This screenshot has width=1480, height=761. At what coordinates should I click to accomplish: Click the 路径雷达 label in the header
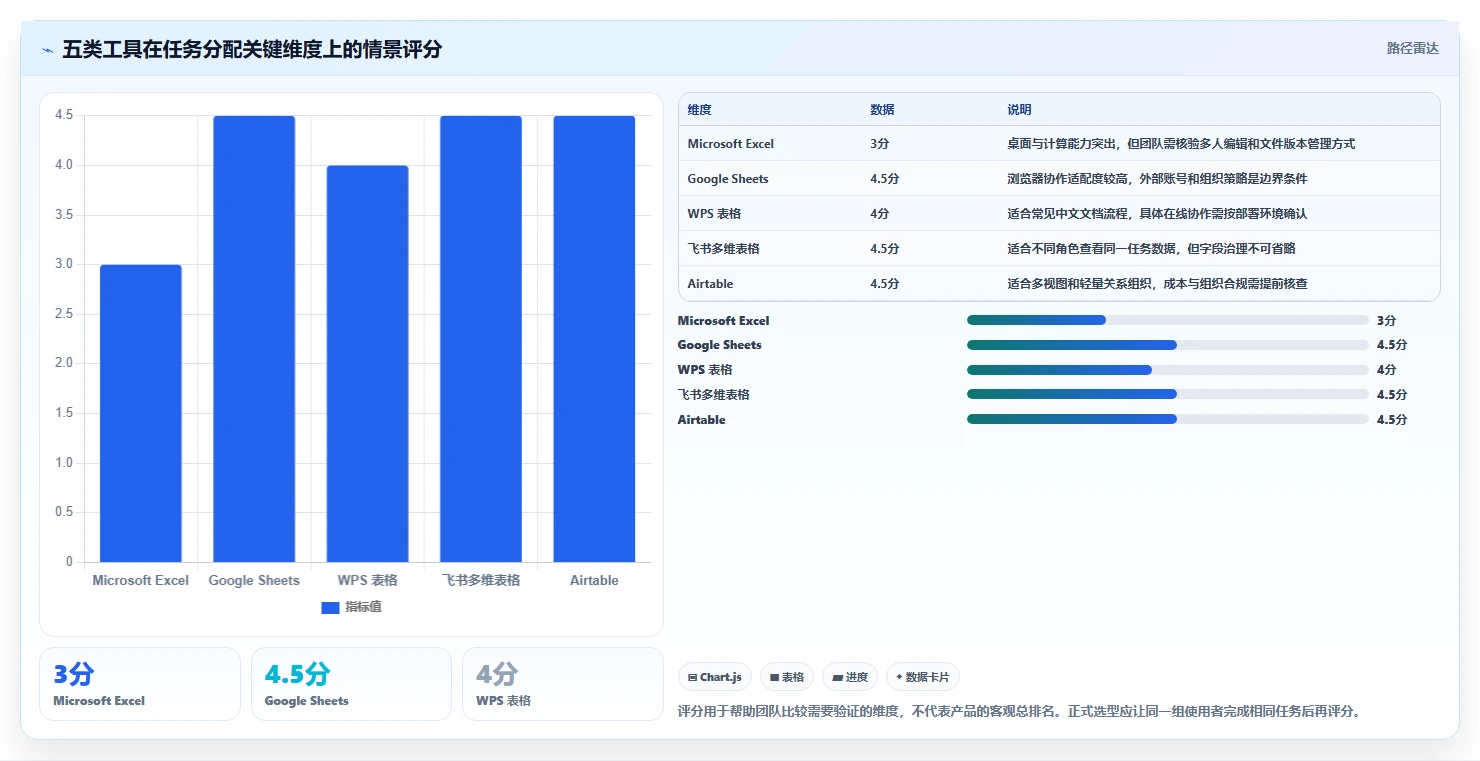[x=1413, y=48]
